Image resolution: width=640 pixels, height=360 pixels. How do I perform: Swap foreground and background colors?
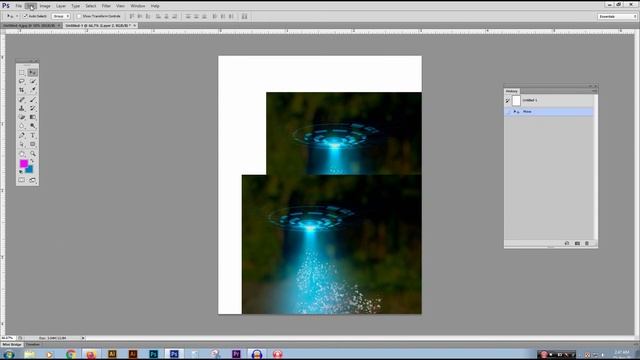click(32, 162)
